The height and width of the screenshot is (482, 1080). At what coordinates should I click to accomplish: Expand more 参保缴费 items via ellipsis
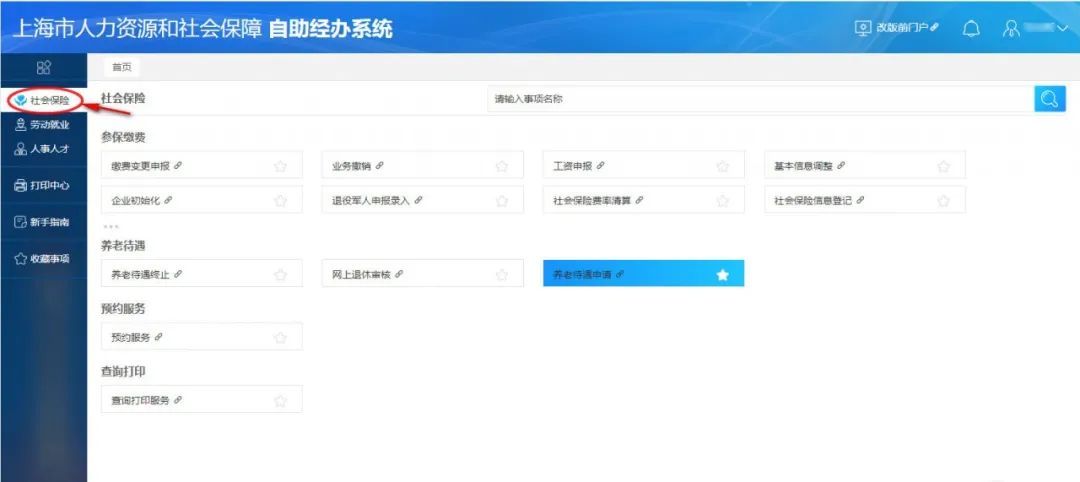click(110, 226)
